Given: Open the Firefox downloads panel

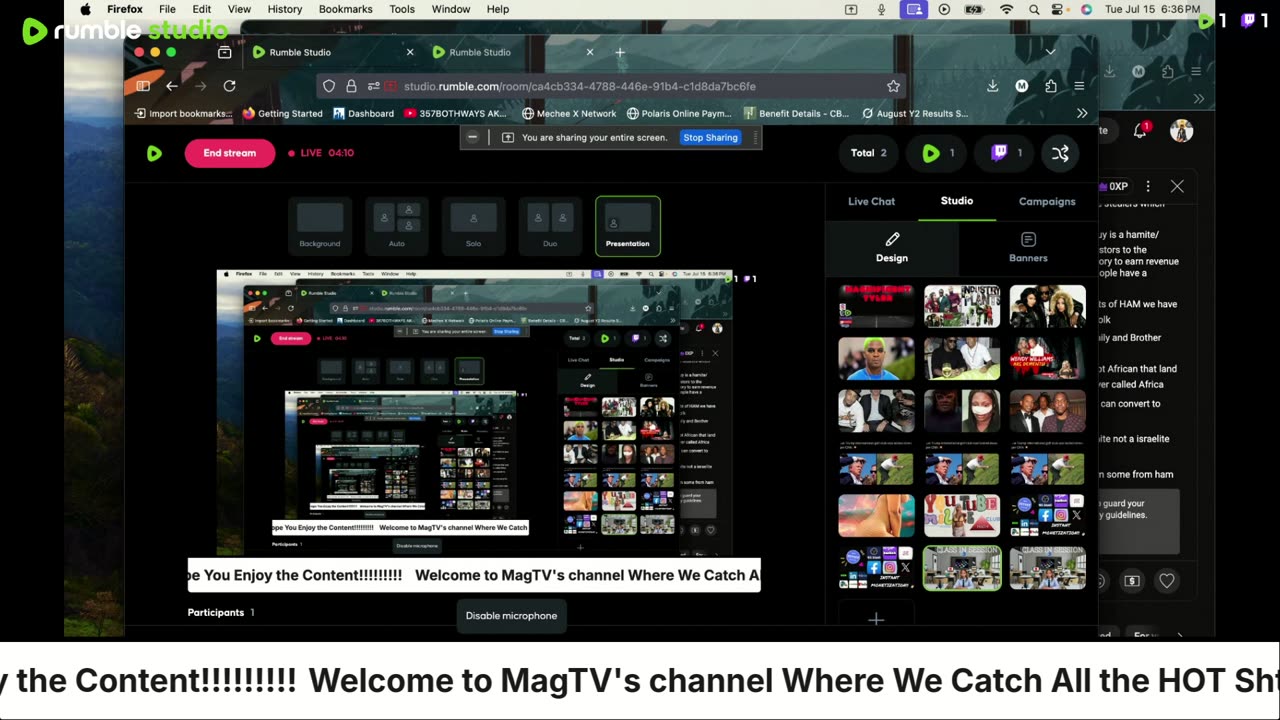Looking at the screenshot, I should [992, 86].
